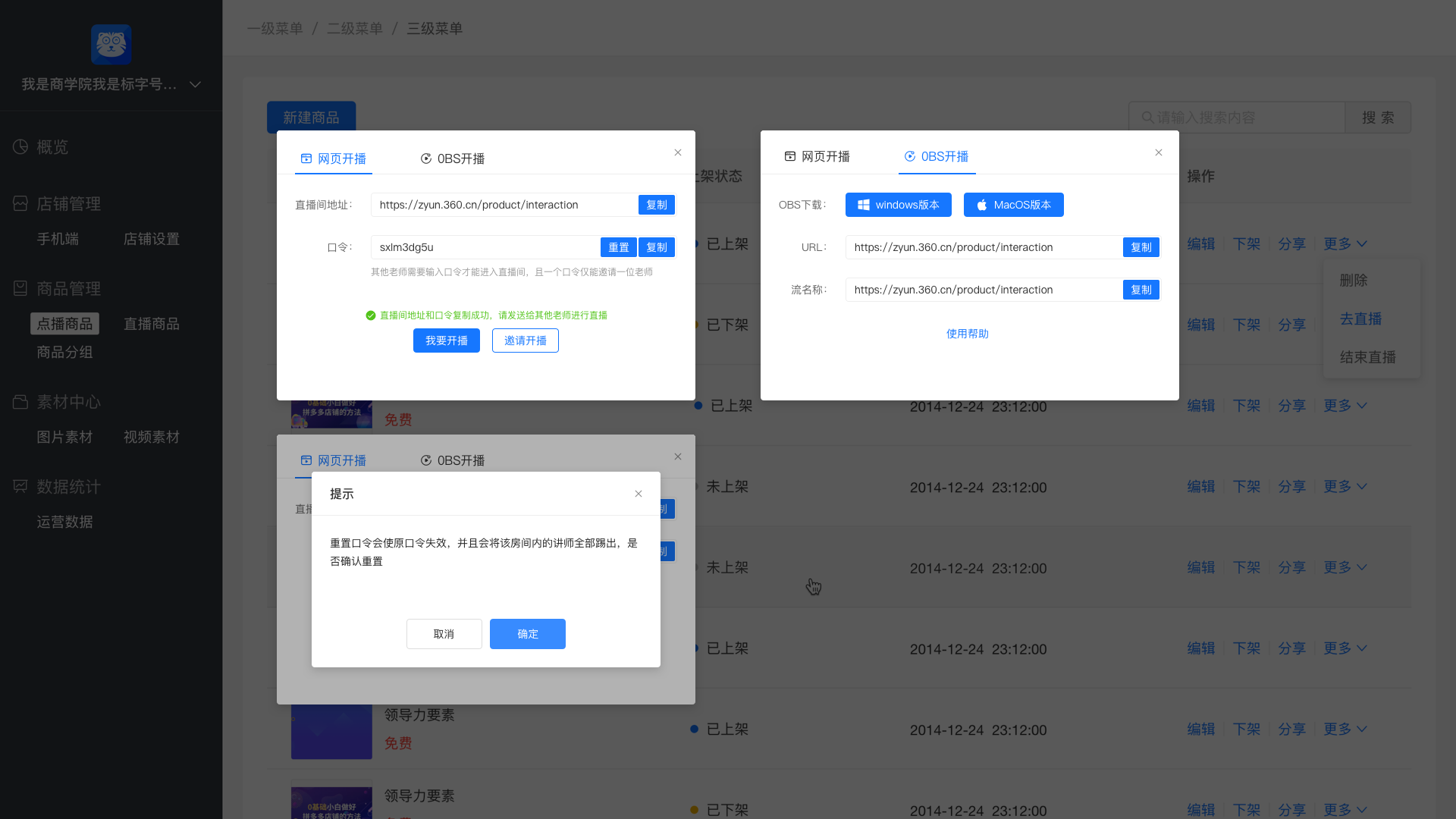
Task: Copy the URL field in OBS dialog
Action: (x=1141, y=247)
